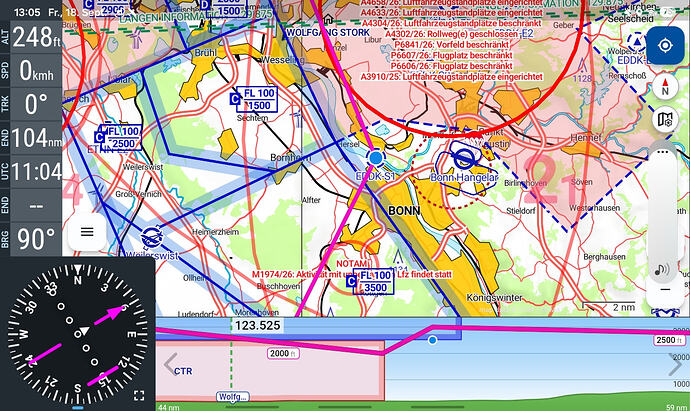Tap the 2 nm map scale bar
This screenshot has width=690, height=411.
609,307
